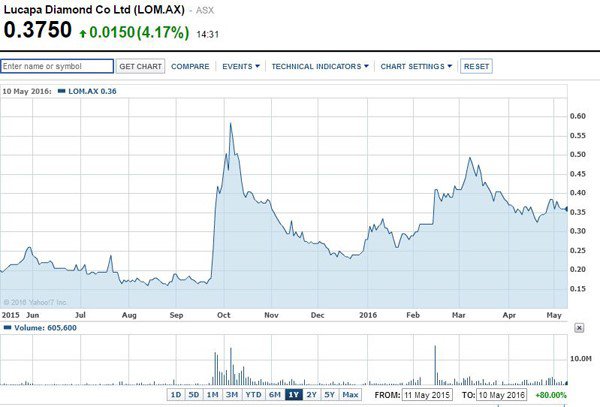Screen dimensions: 600x407
Task: Select the 5D time range
Action: pos(194,394)
